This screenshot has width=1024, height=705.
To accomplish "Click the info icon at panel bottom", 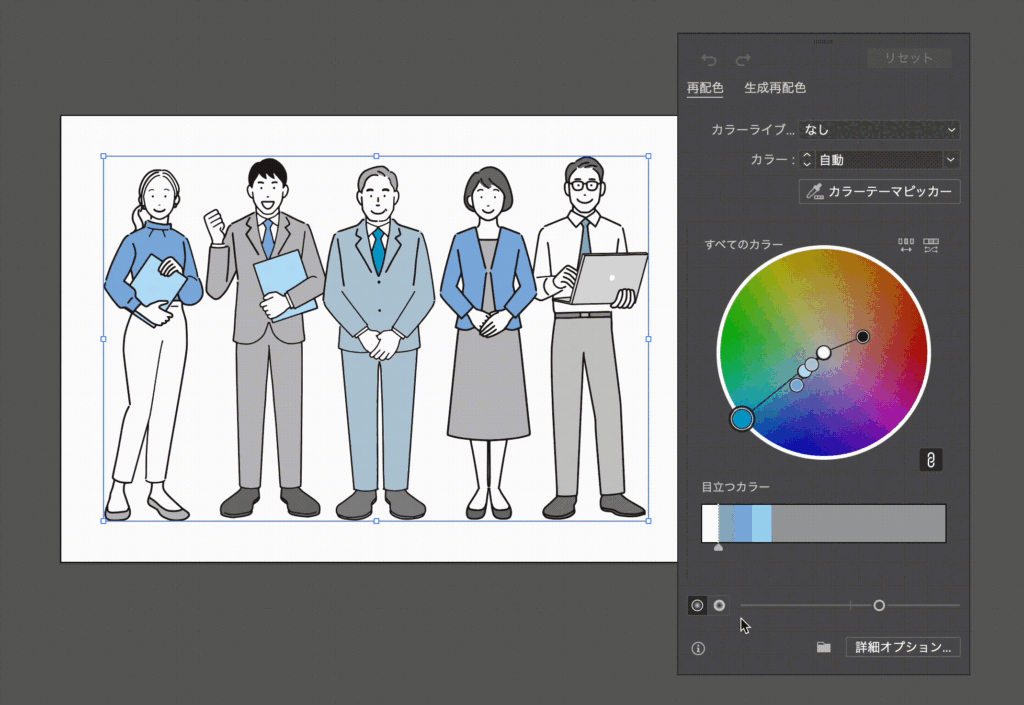I will click(698, 648).
